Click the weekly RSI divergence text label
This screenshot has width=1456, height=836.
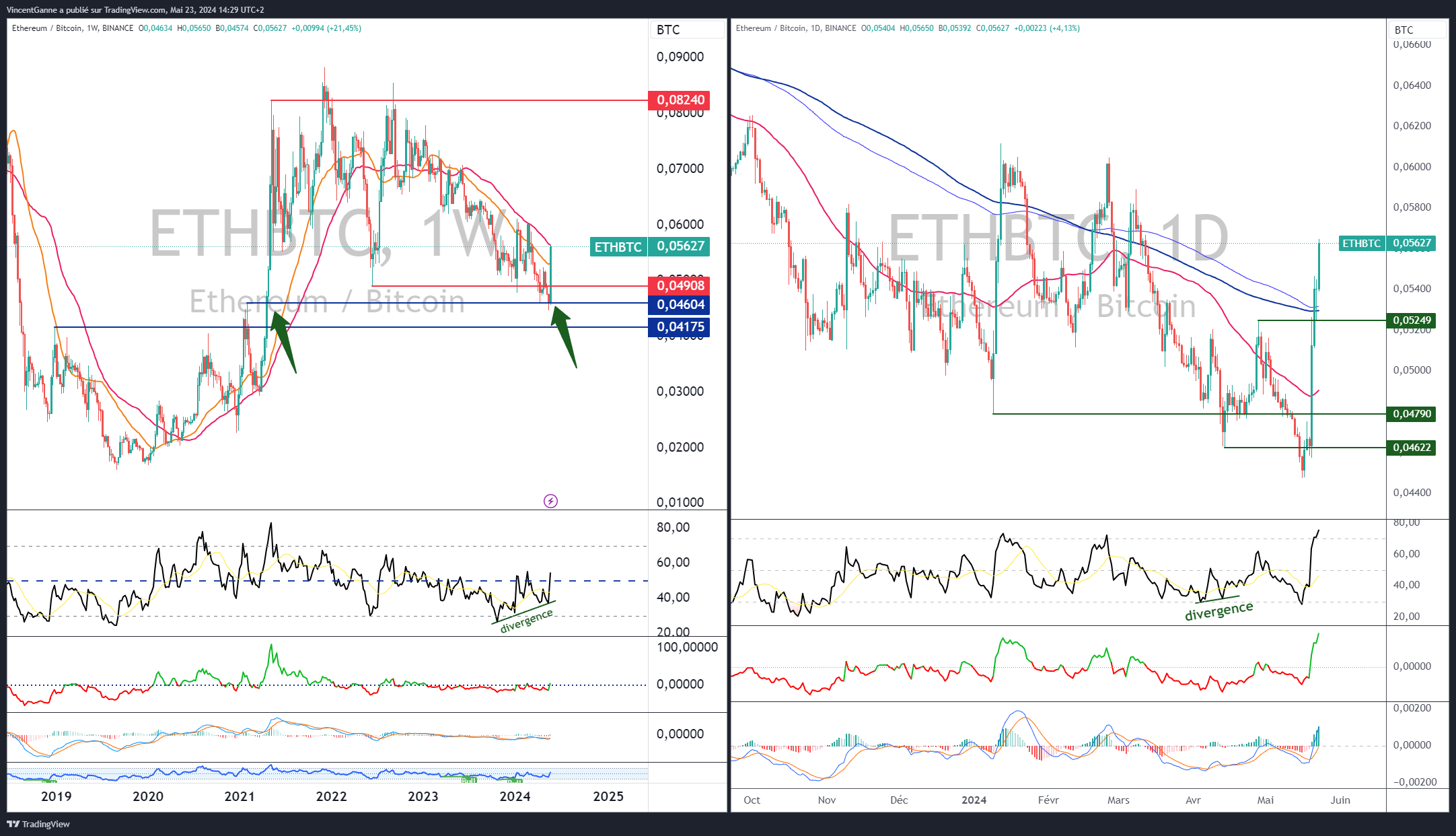click(526, 621)
